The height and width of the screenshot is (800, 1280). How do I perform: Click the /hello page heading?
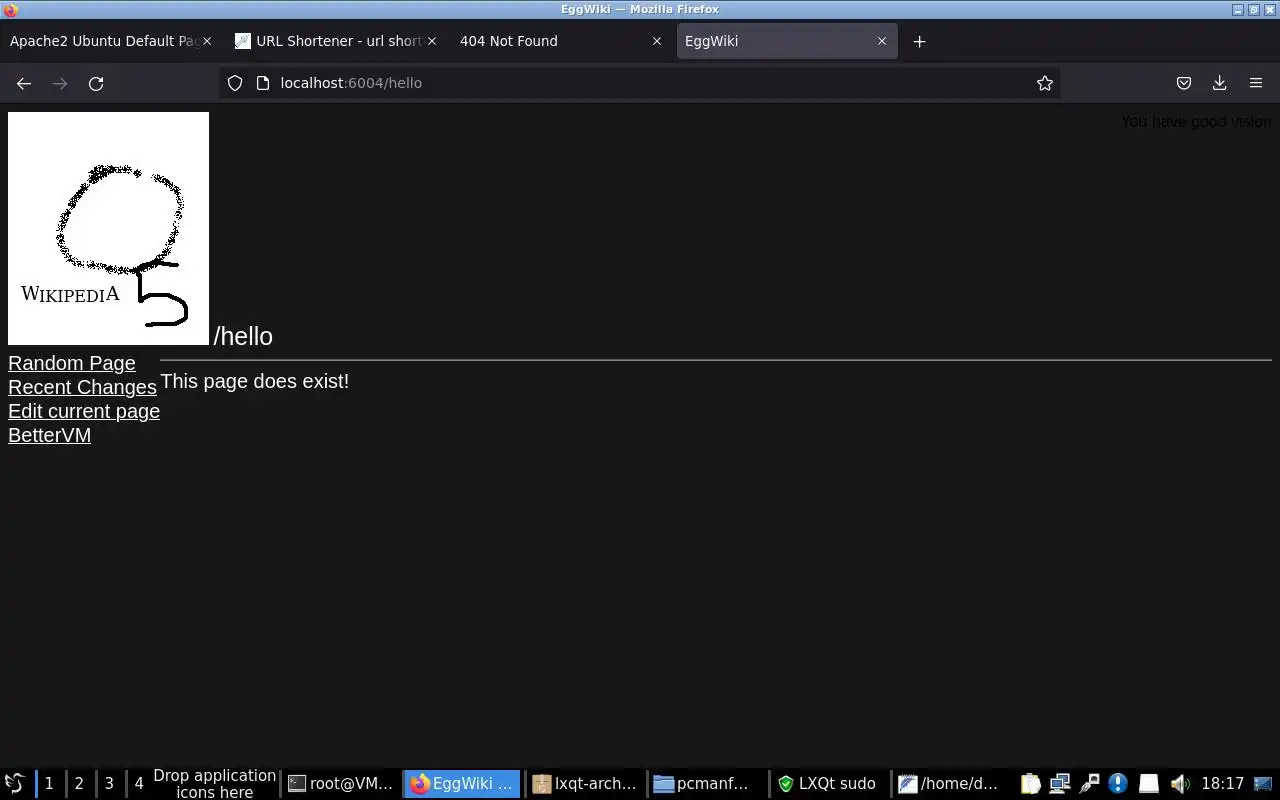coord(243,336)
